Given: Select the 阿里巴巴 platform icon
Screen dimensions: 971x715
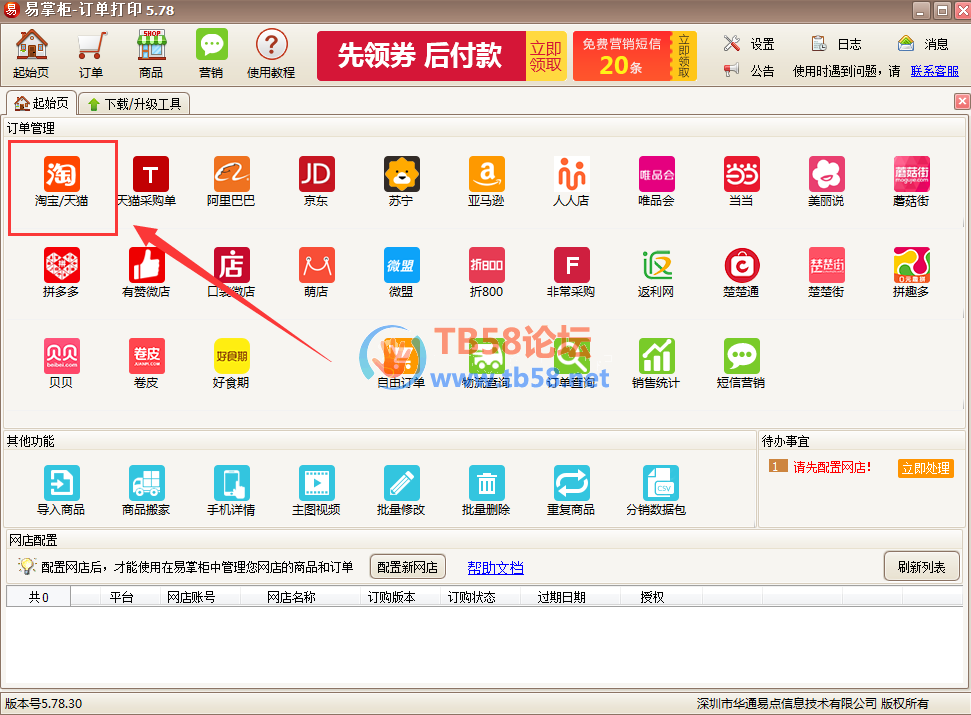Looking at the screenshot, I should pos(231,181).
